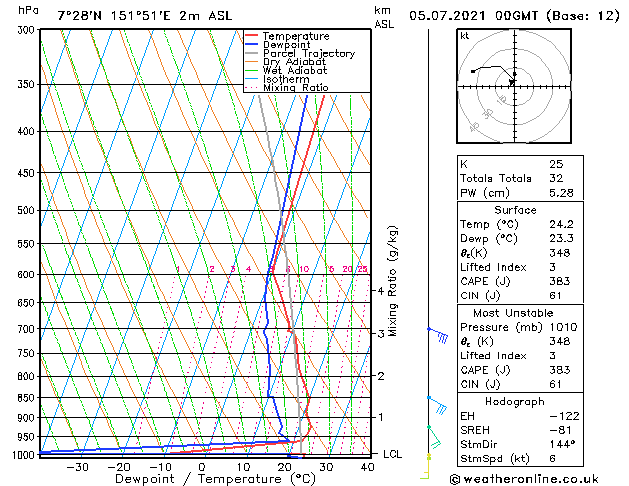The height and width of the screenshot is (486, 629).
Task: Click the 1 km altitude tick label
Action: pyautogui.click(x=381, y=417)
